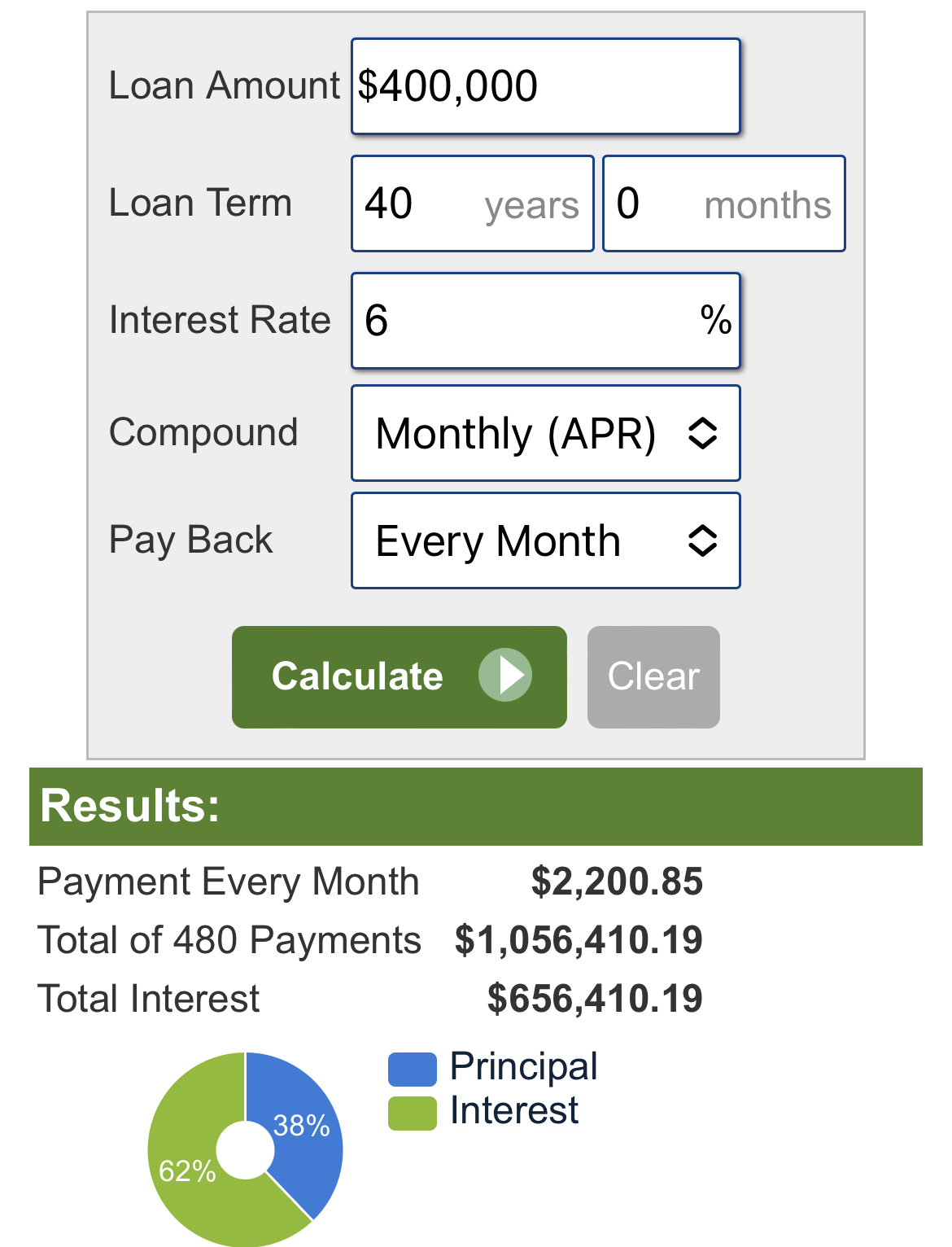Click the Total of 480 Payments amount
The width and height of the screenshot is (952, 1247).
pyautogui.click(x=579, y=940)
